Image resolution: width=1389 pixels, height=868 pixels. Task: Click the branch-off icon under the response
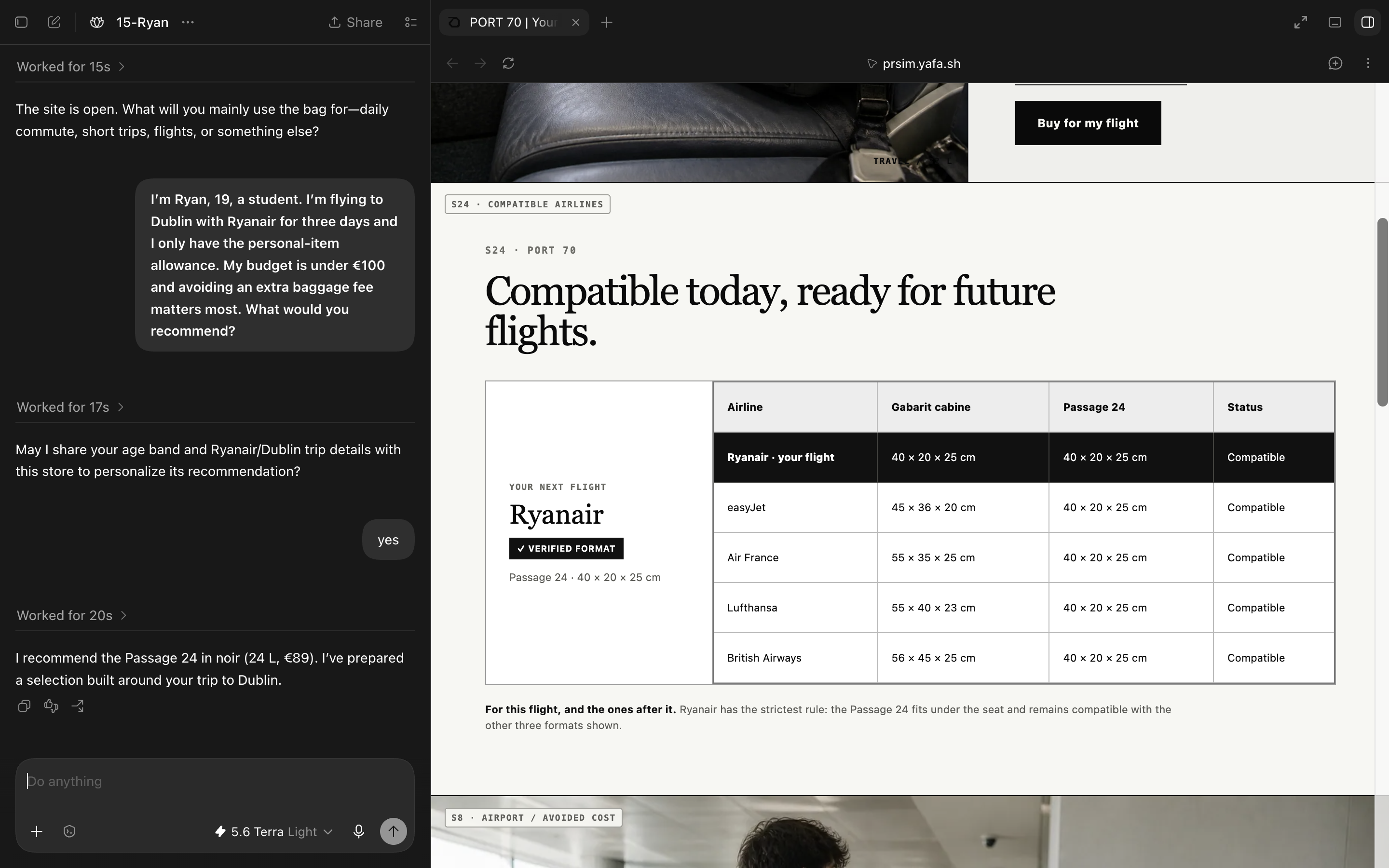point(78,706)
